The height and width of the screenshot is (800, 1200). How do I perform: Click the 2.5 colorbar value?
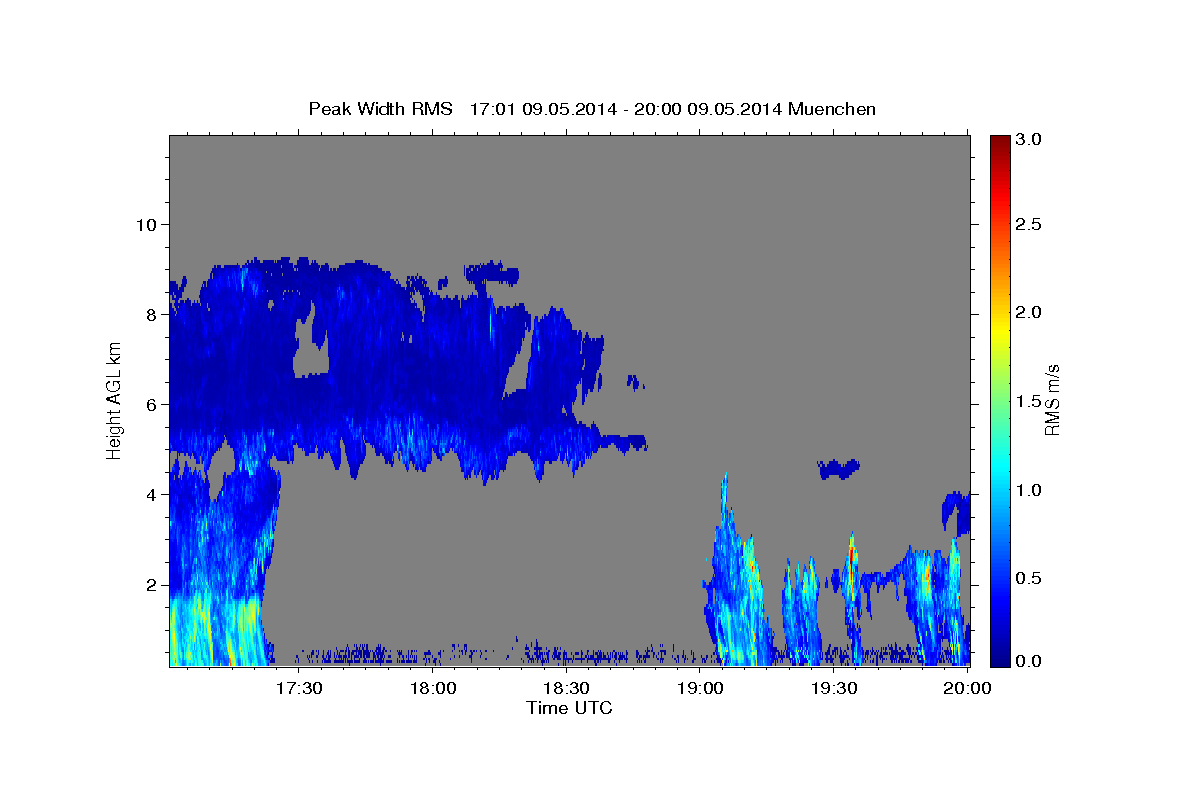pos(1028,224)
